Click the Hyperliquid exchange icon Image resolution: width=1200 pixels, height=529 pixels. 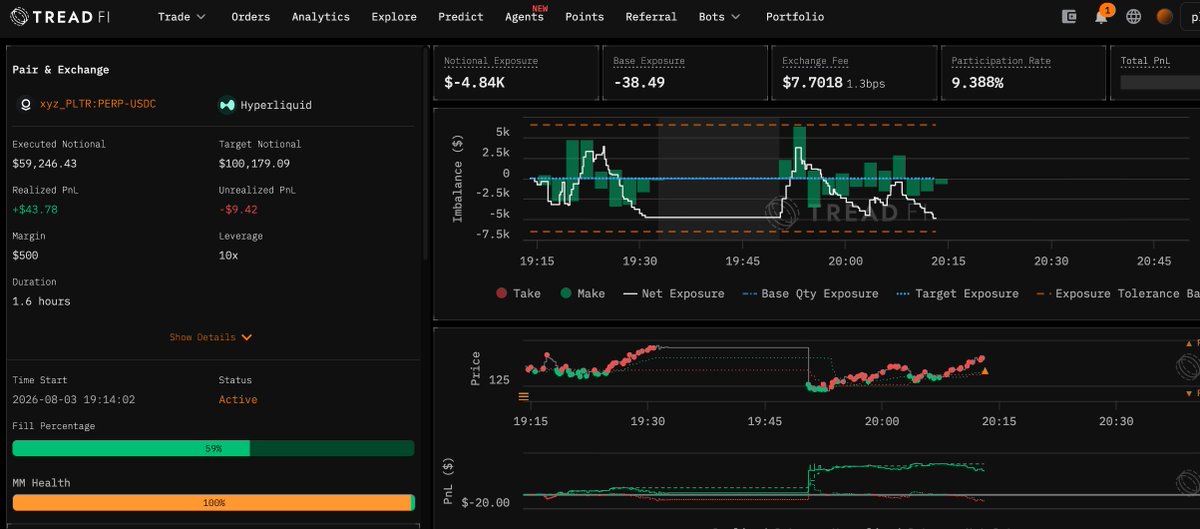[227, 104]
